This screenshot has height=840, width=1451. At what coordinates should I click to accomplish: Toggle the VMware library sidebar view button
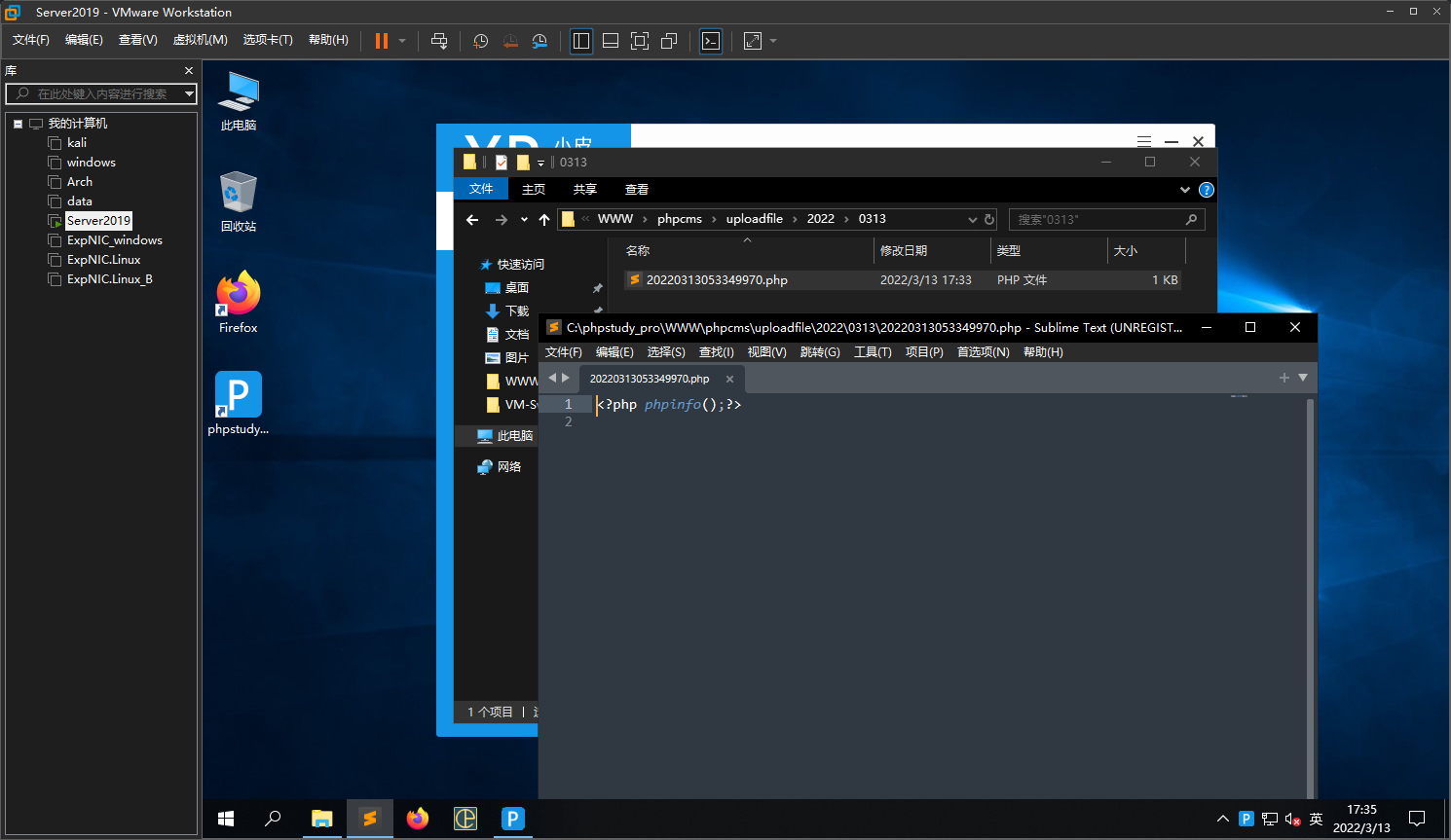coord(581,41)
